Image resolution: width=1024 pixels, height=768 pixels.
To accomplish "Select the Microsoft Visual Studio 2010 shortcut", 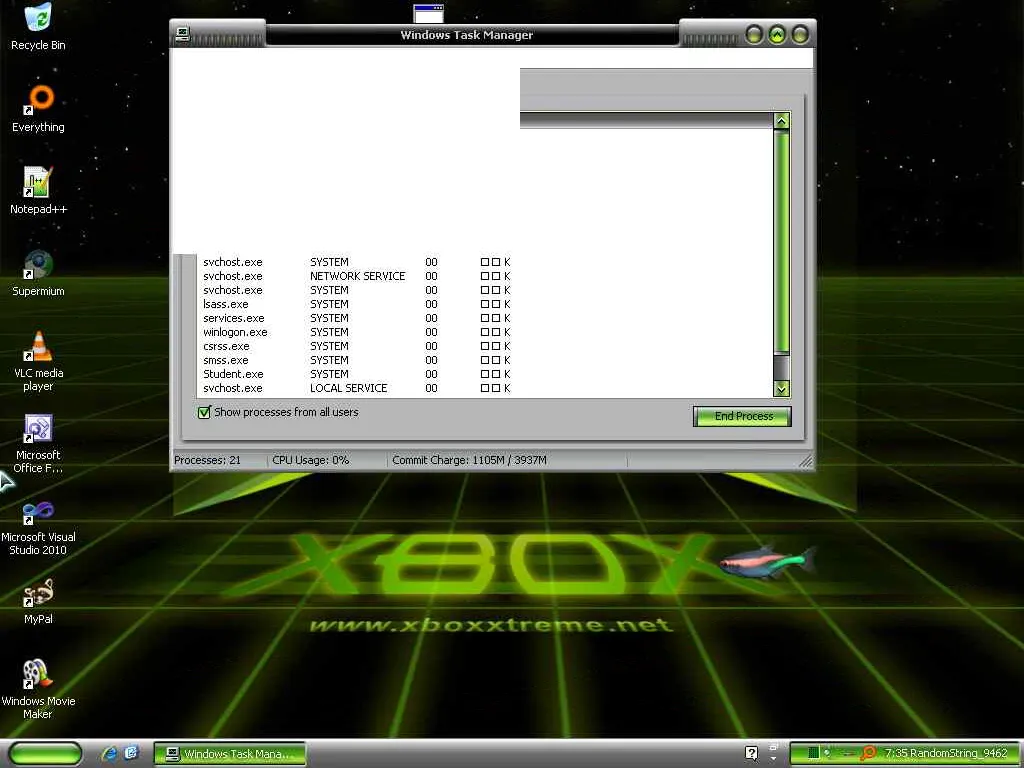I will coord(38,526).
